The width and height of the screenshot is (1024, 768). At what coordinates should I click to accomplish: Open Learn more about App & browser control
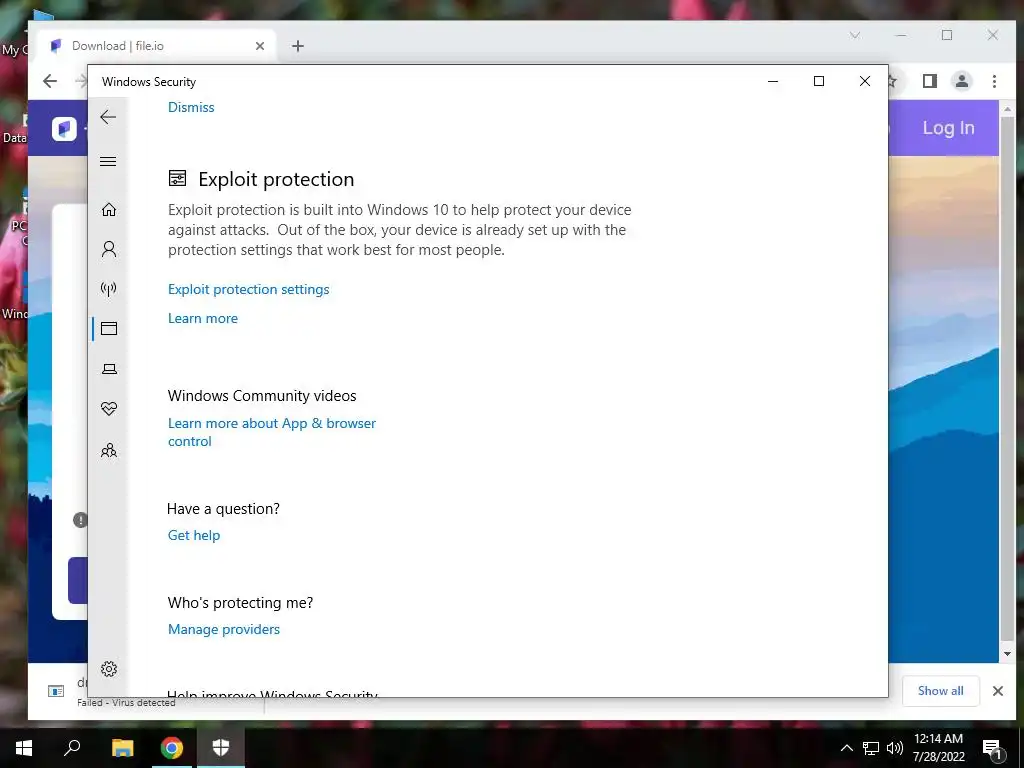272,432
